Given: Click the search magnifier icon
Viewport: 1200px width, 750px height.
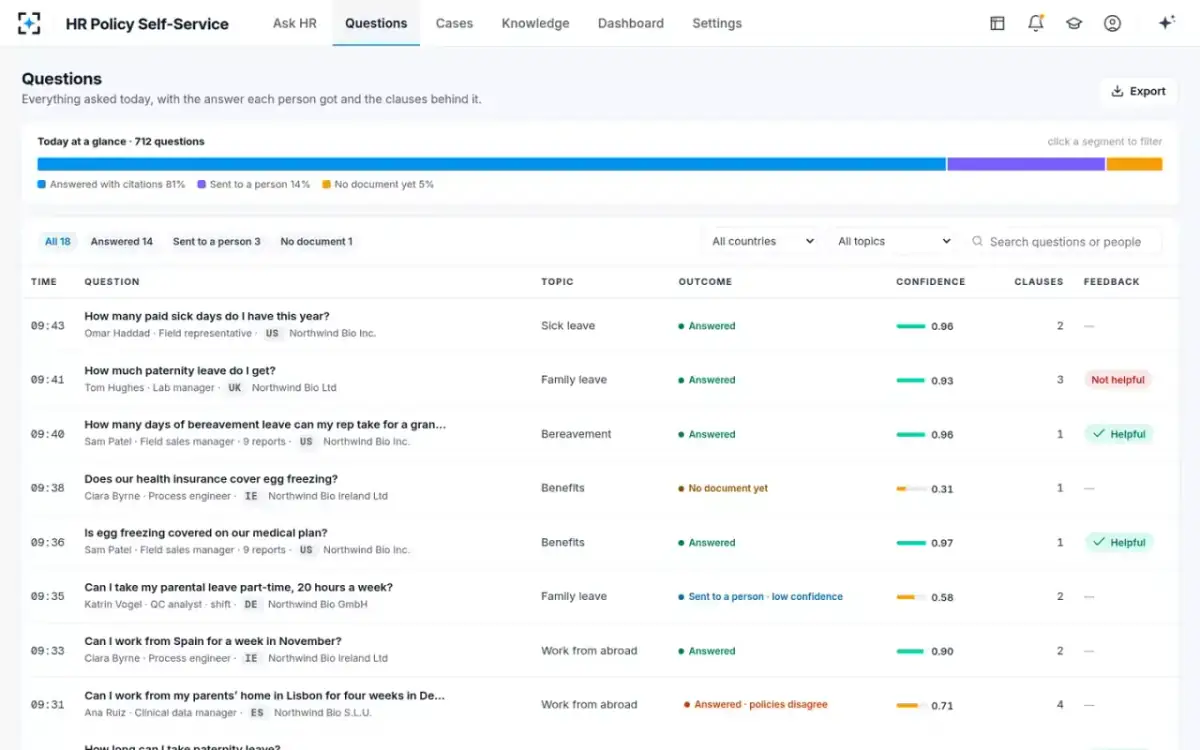Looking at the screenshot, I should [977, 241].
